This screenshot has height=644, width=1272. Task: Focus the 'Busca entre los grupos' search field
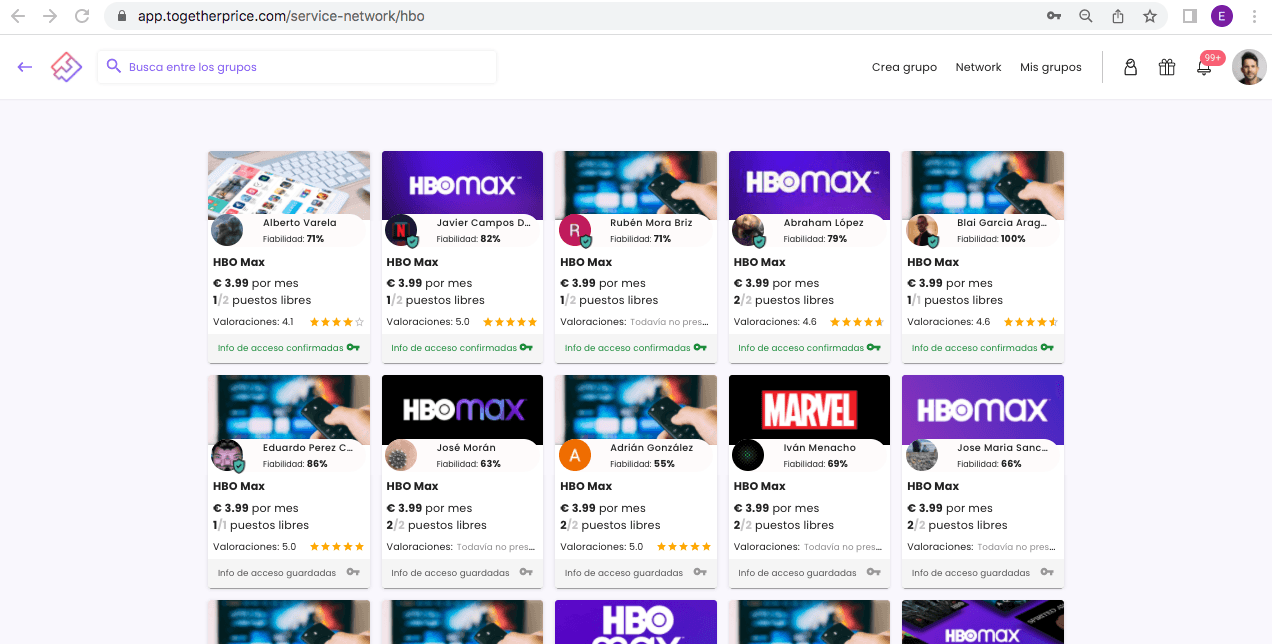(x=297, y=67)
